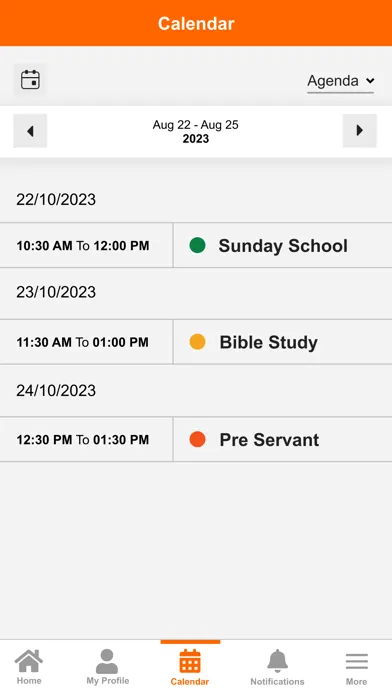The width and height of the screenshot is (392, 696).
Task: Expand the Agenda view dropdown
Action: tap(341, 81)
